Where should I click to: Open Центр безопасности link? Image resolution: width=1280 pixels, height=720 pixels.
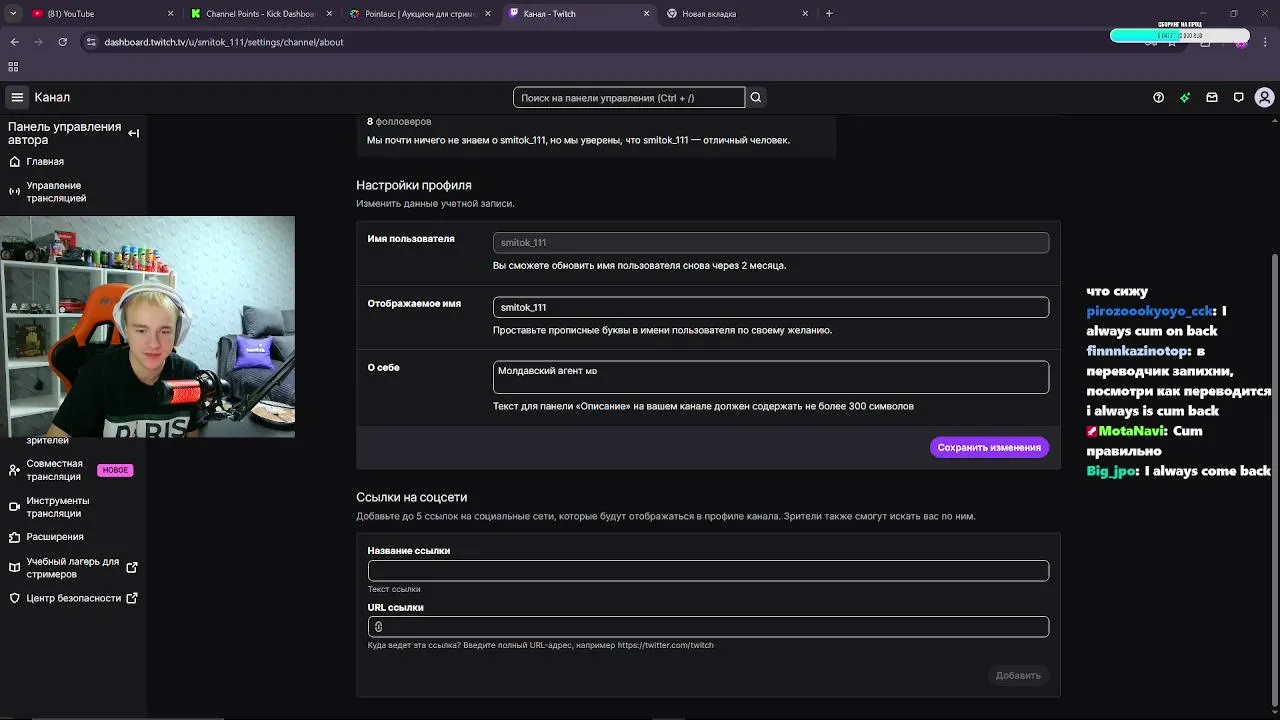73,598
